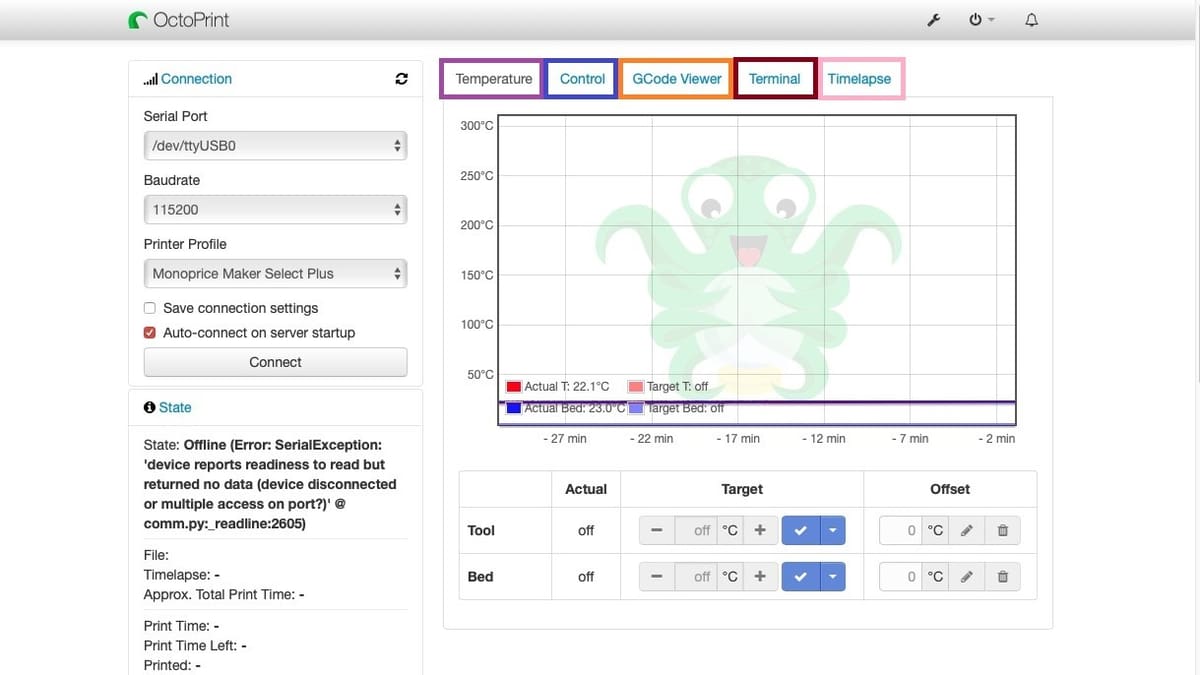Expand Bed temperature presets dropdown arrow
Screen dimensions: 1200x675
click(832, 577)
